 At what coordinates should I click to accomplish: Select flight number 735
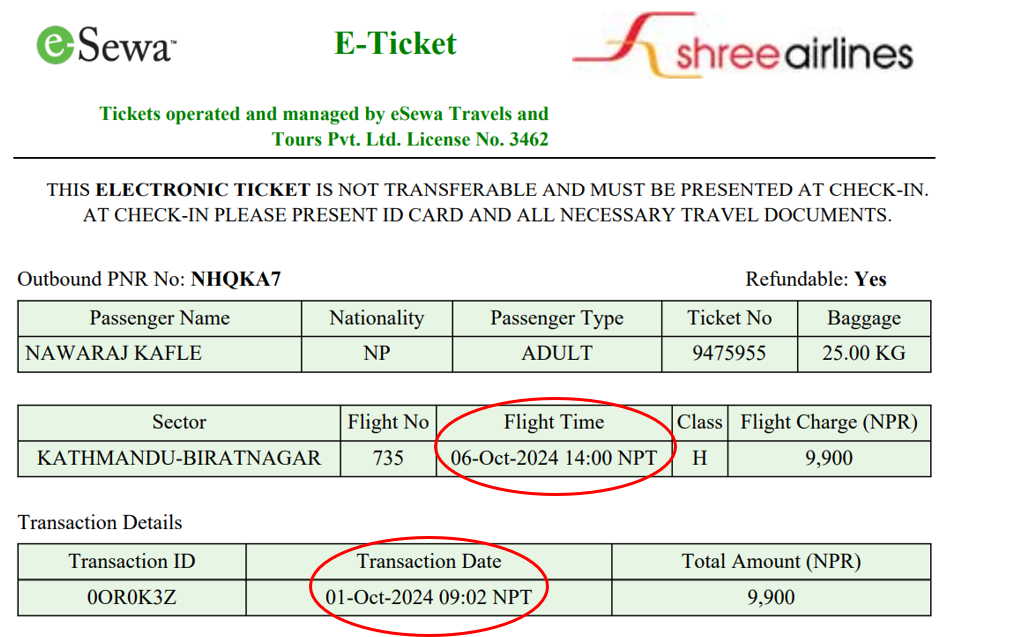(x=387, y=458)
